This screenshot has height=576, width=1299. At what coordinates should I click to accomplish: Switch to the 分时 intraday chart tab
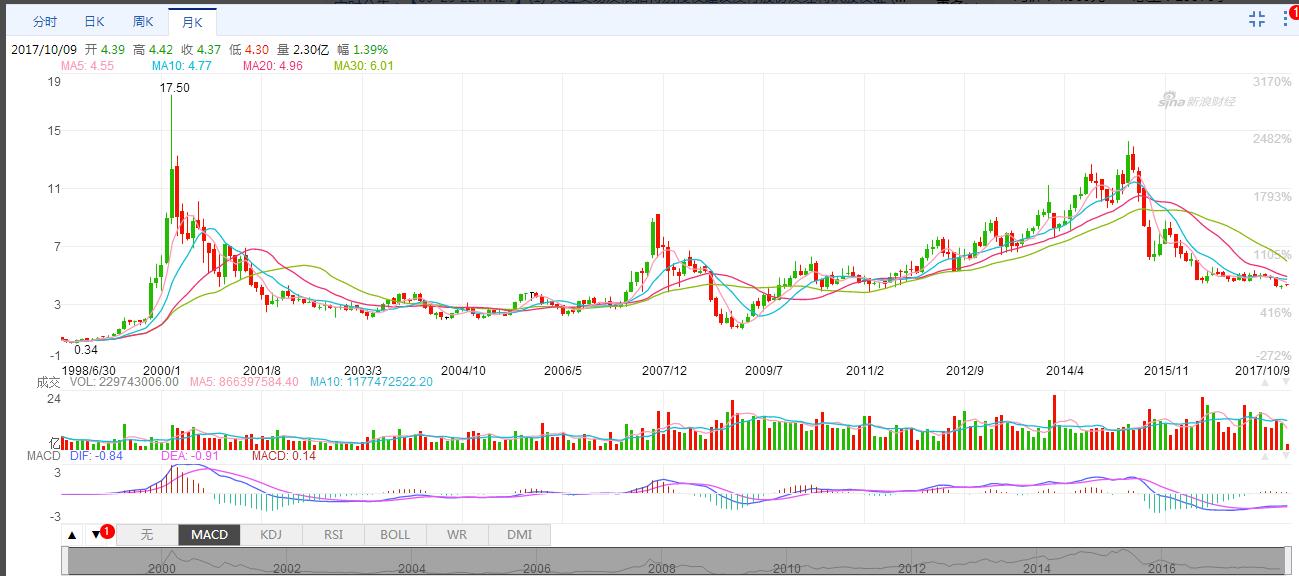pyautogui.click(x=45, y=21)
